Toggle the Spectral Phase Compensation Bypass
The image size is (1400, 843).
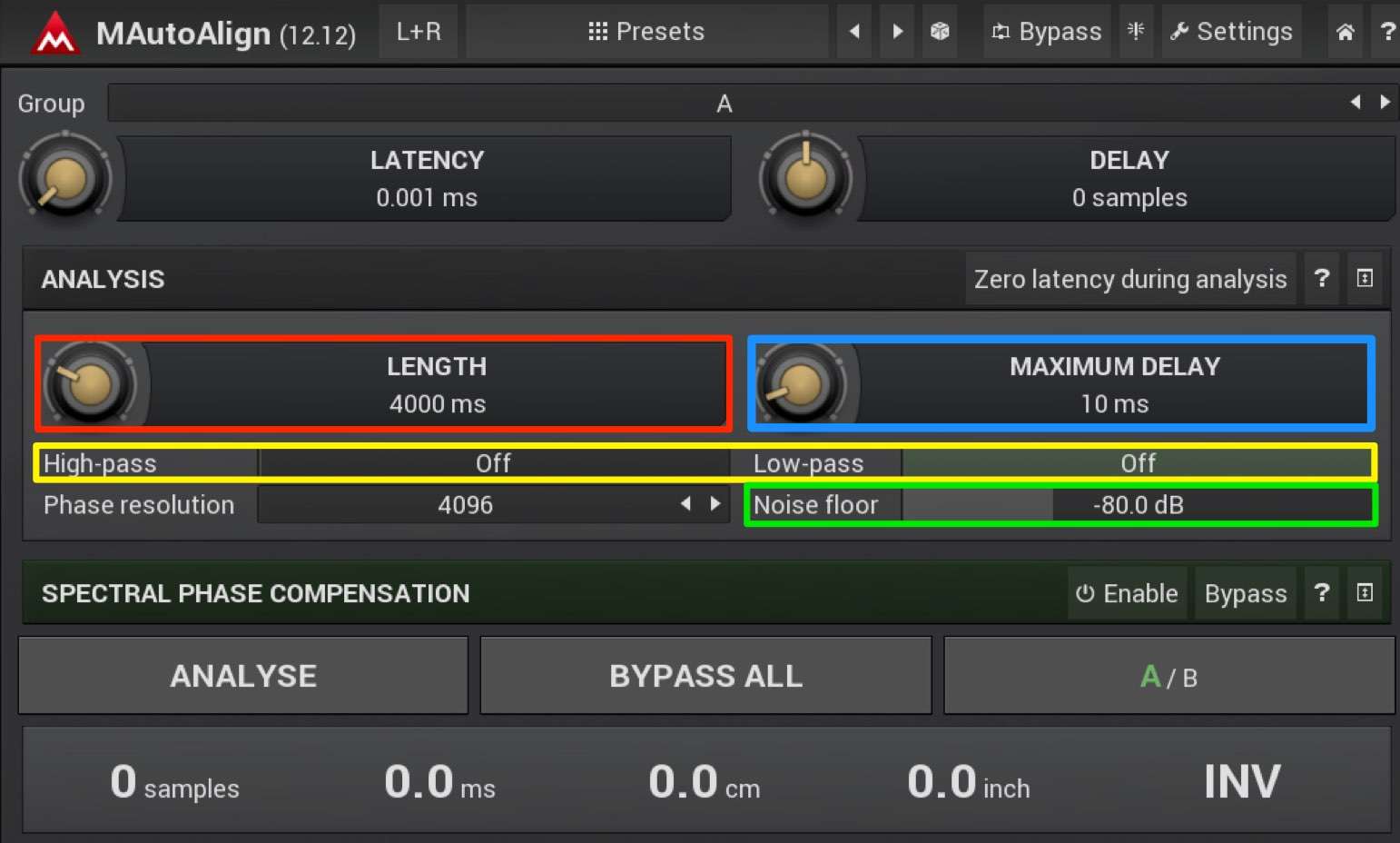pyautogui.click(x=1246, y=593)
